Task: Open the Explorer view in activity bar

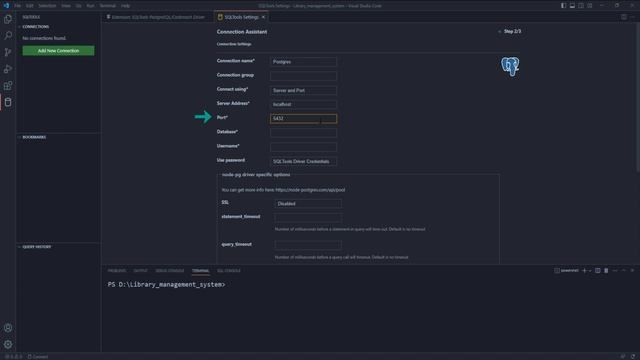Action: click(8, 19)
